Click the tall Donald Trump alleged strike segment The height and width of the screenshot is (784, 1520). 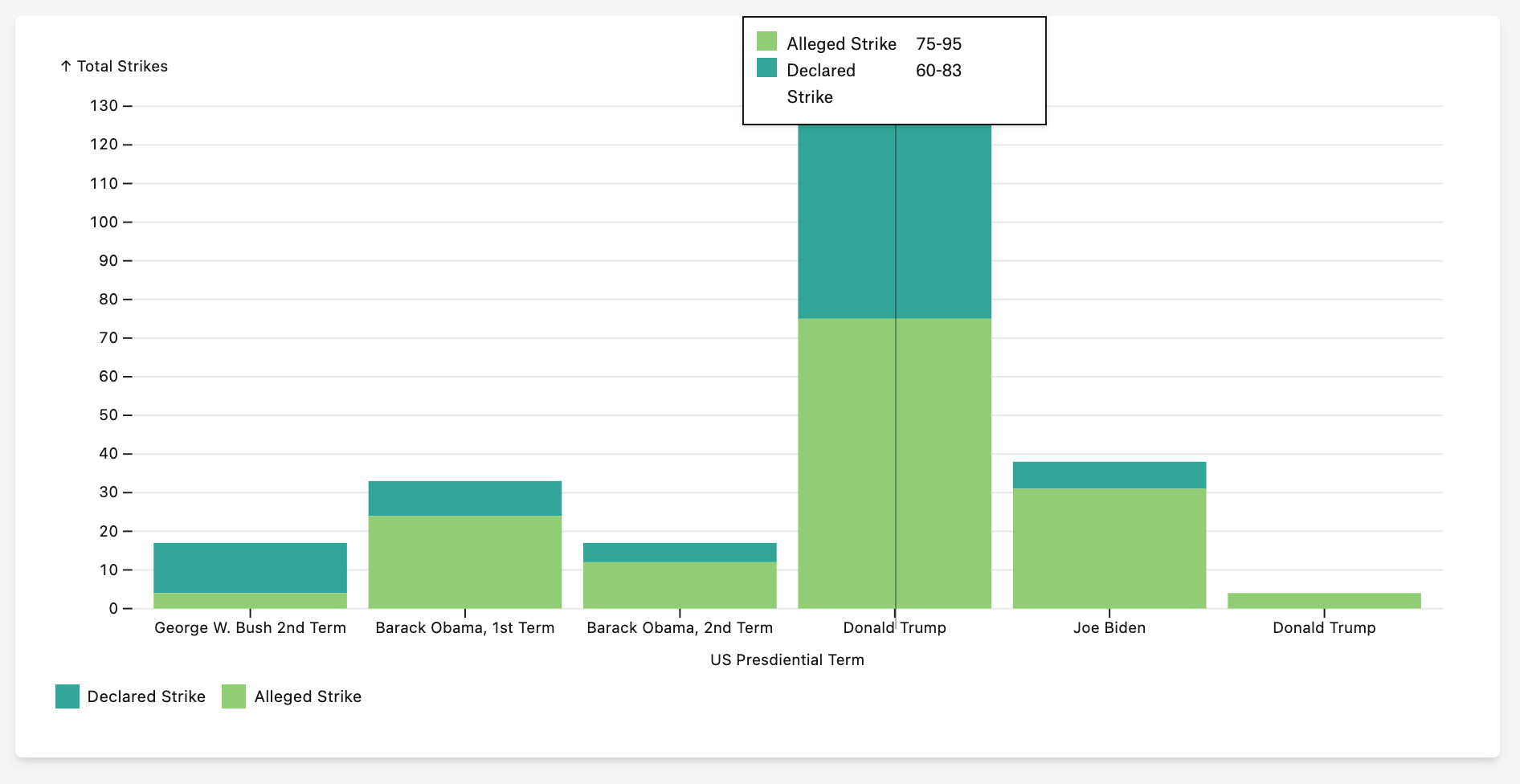click(x=895, y=463)
